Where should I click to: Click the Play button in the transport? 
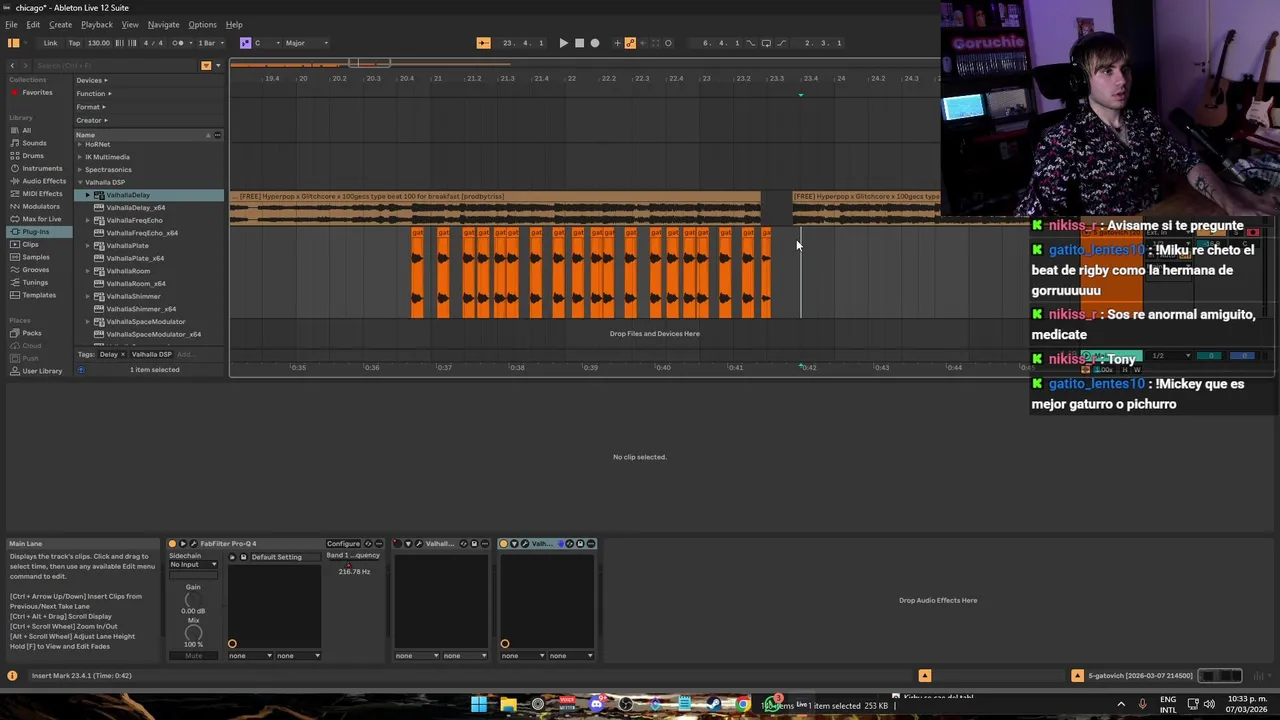pyautogui.click(x=563, y=43)
